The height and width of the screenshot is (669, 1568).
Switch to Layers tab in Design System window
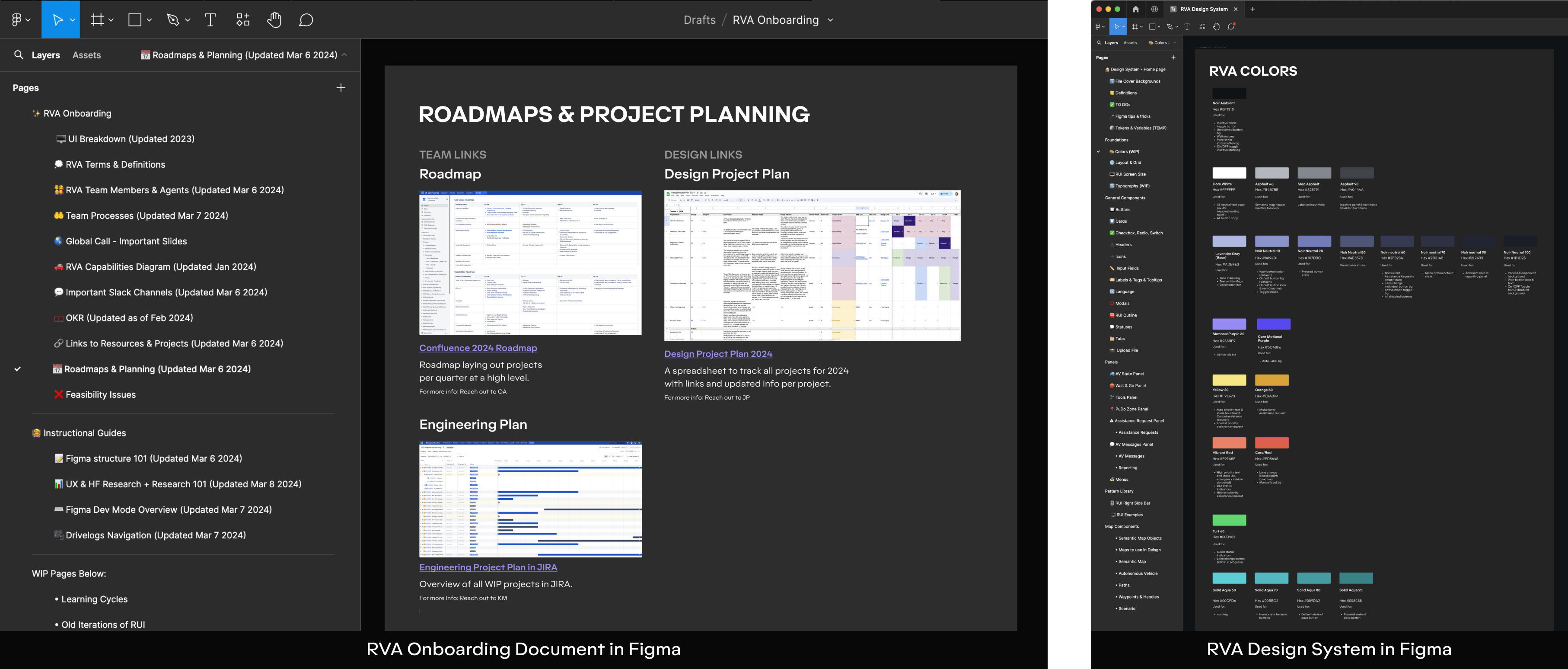point(1111,43)
